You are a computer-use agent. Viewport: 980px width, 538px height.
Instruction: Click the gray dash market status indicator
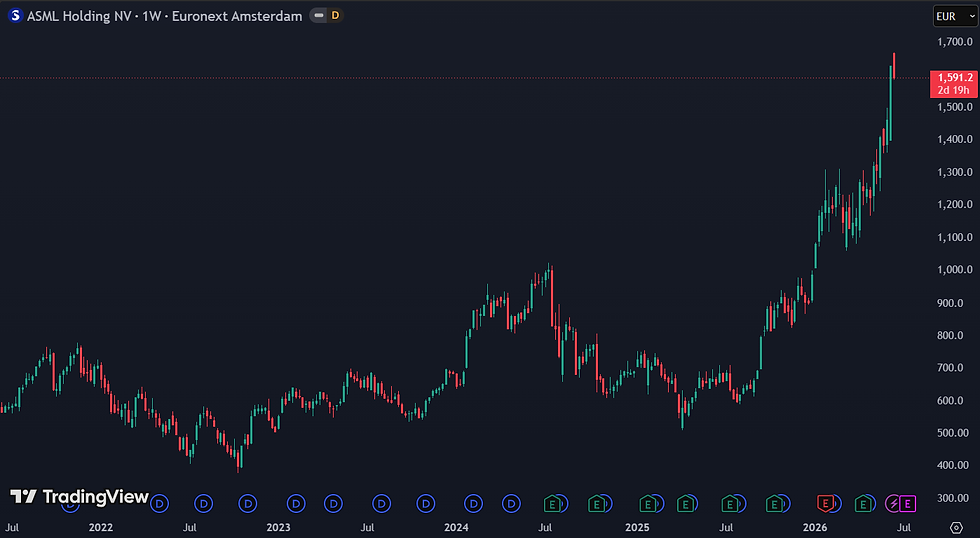319,16
